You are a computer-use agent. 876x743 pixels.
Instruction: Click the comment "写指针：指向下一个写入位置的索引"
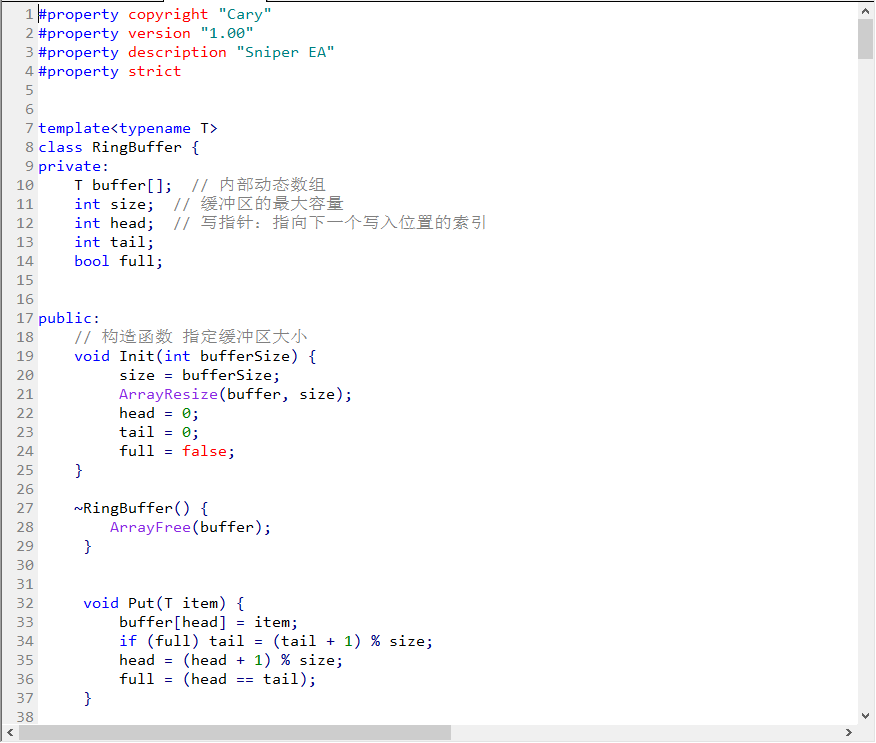coord(344,223)
